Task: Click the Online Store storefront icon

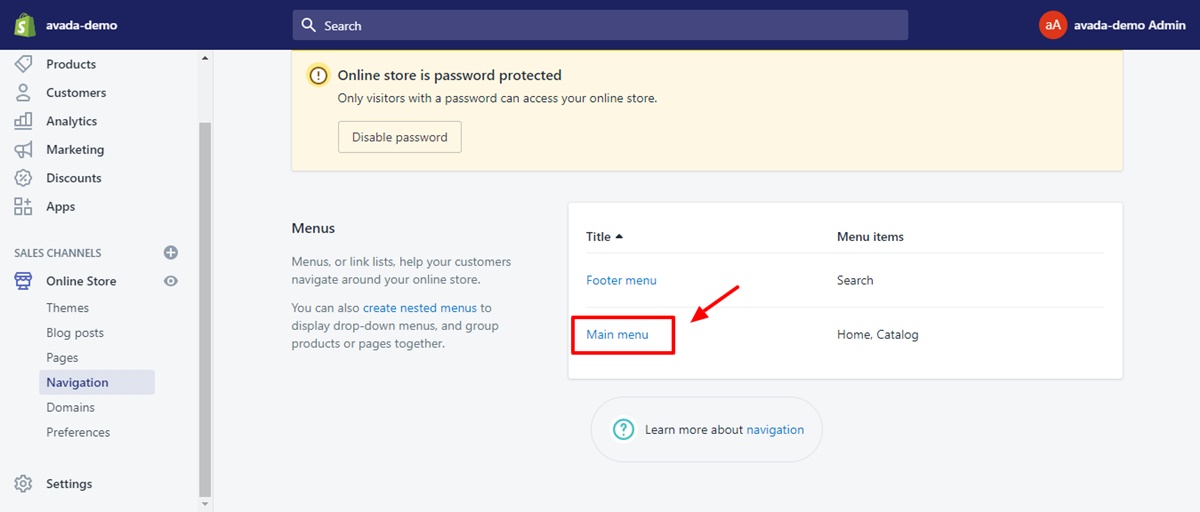Action: pos(23,281)
